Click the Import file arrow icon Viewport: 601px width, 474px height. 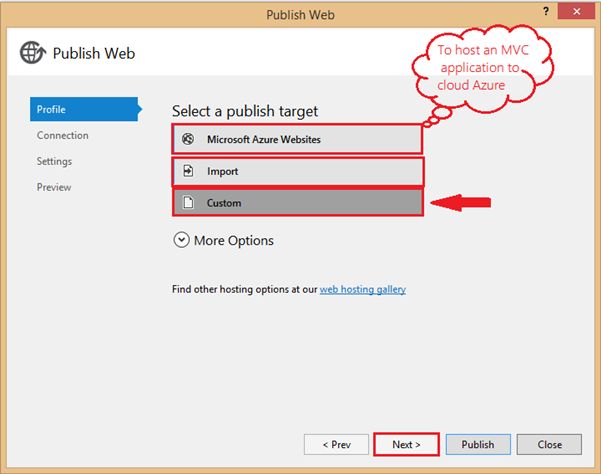pyautogui.click(x=188, y=171)
